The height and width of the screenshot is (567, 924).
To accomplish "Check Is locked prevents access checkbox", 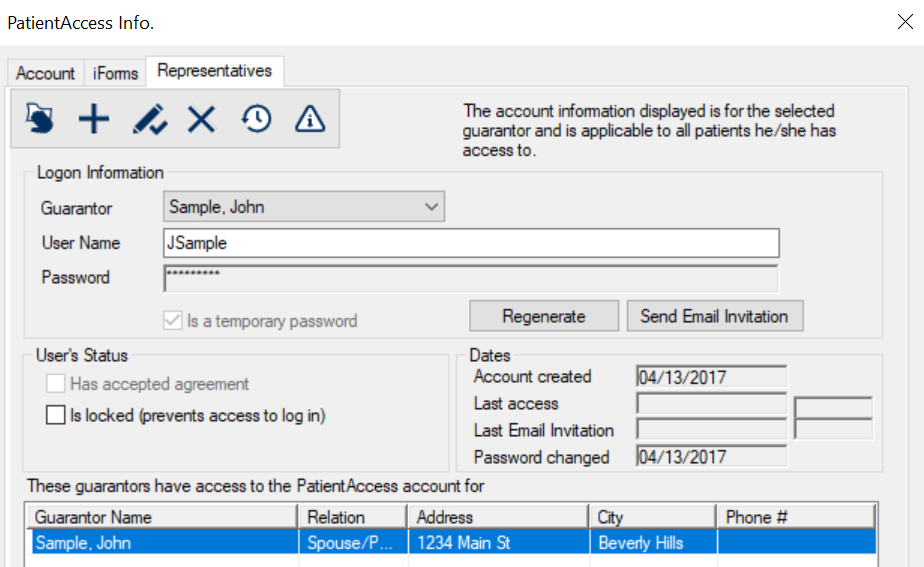I will tap(55, 415).
